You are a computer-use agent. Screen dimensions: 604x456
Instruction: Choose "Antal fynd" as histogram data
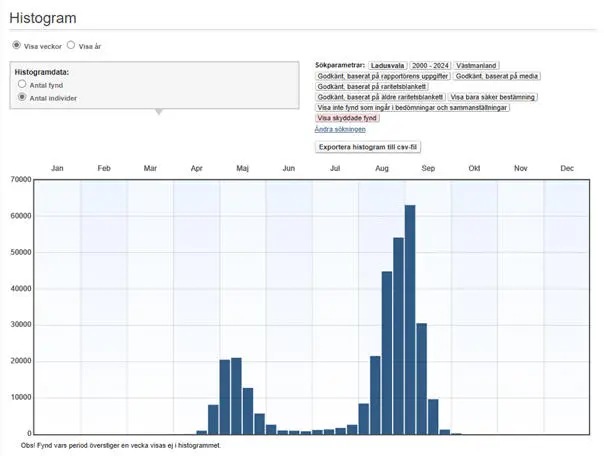(x=23, y=85)
